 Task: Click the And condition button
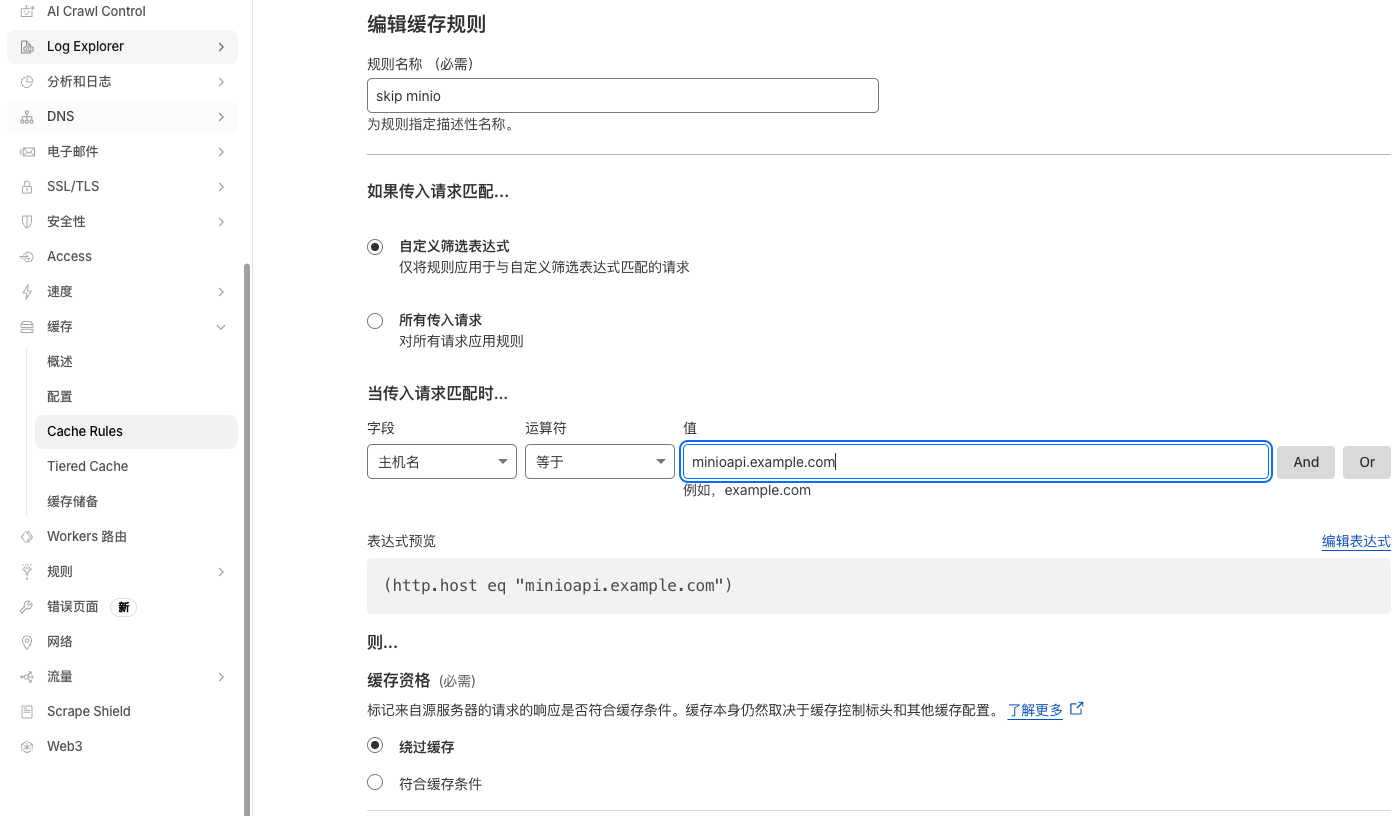(1306, 461)
